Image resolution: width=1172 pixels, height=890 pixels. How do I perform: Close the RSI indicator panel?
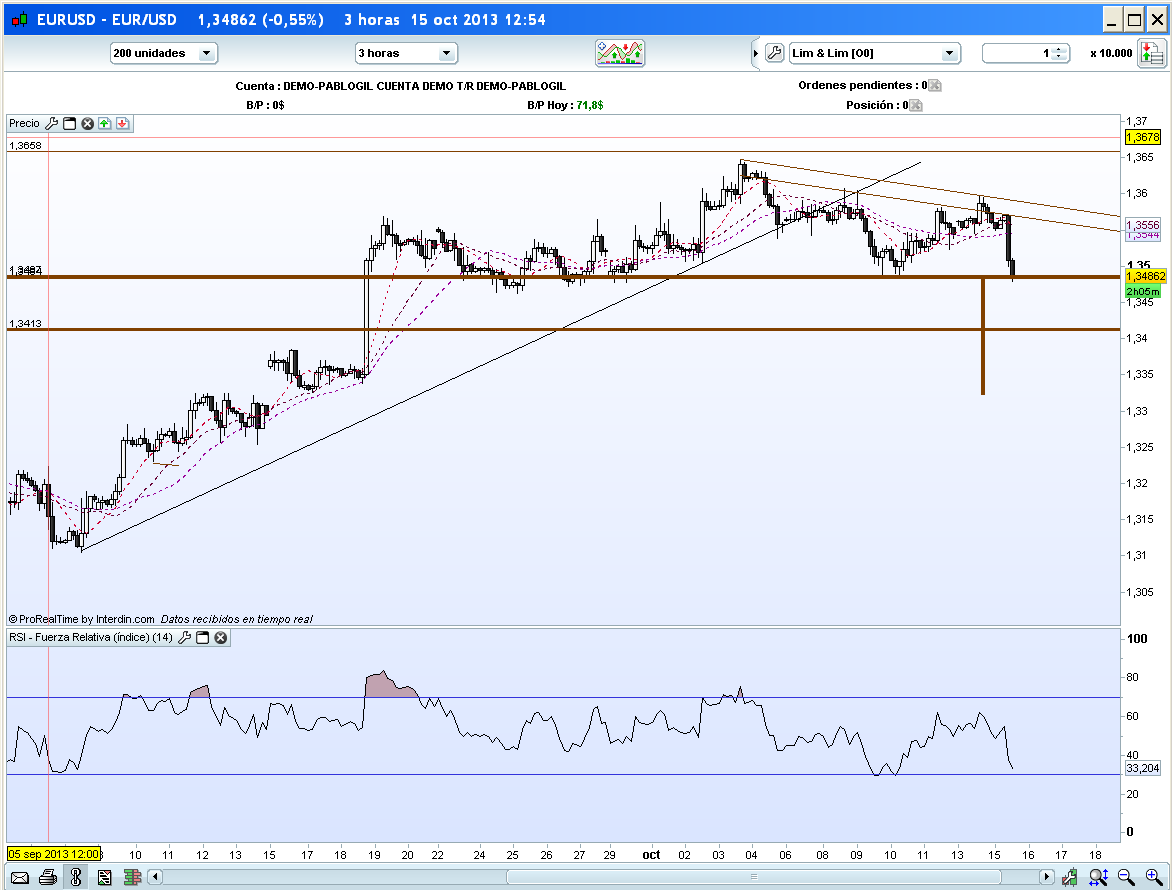[221, 637]
